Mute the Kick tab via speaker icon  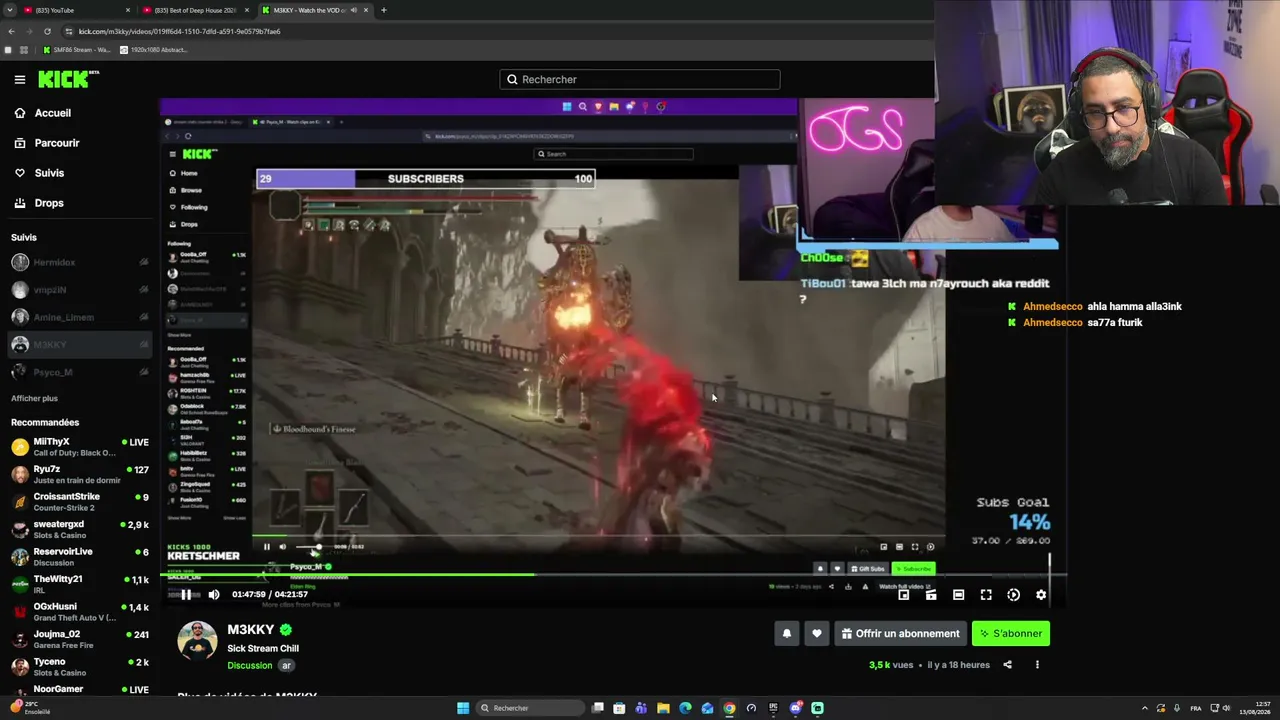click(353, 10)
